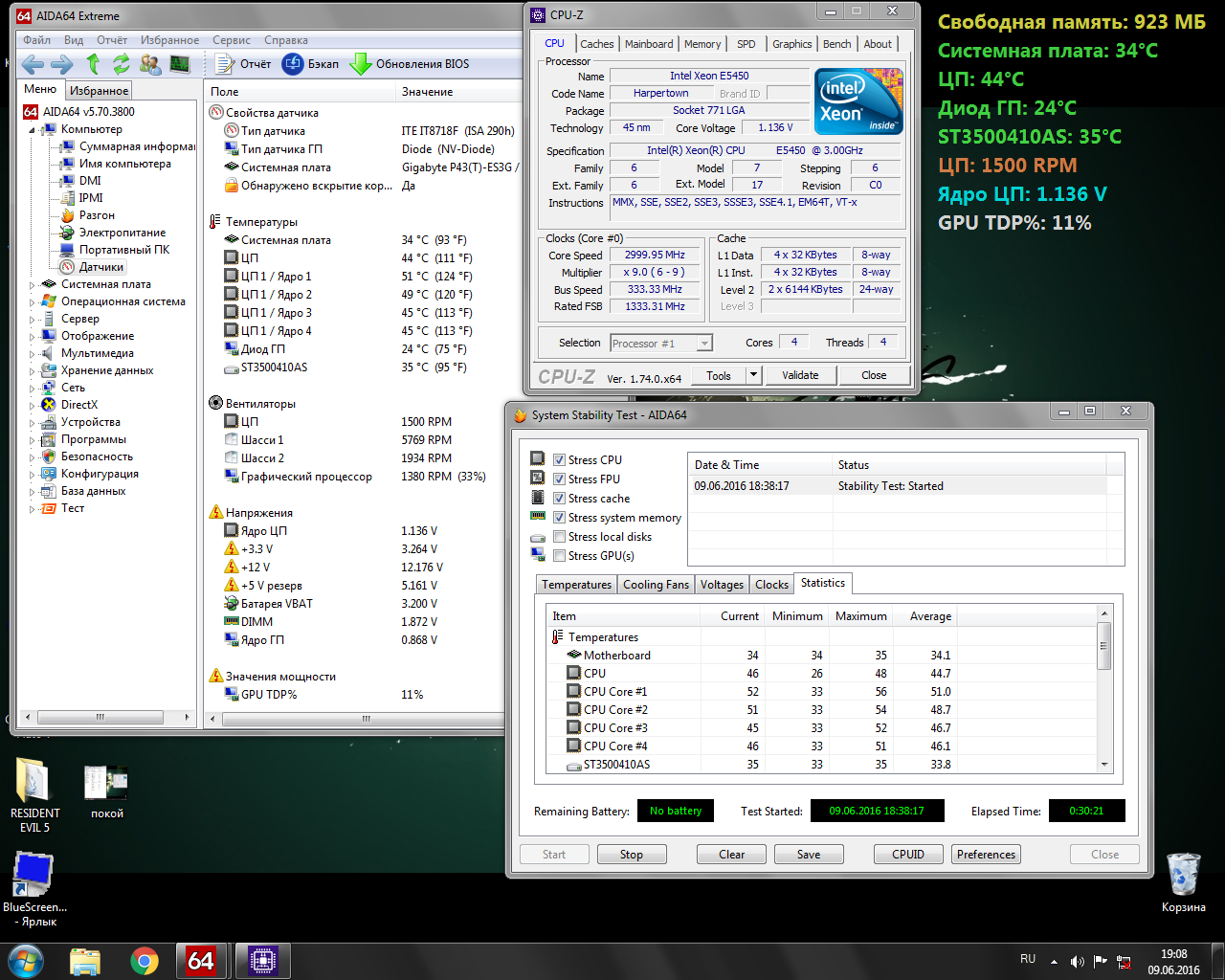Expand the Операционная система tree node
This screenshot has width=1225, height=980.
click(x=33, y=302)
